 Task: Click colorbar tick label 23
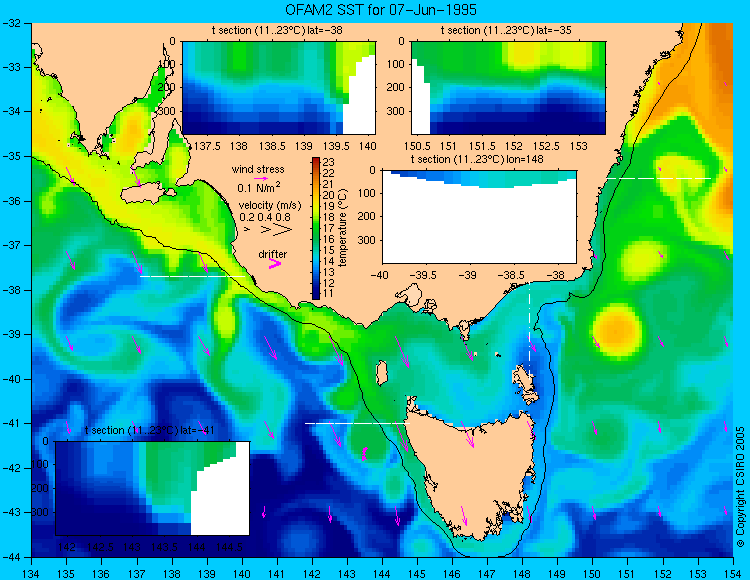click(x=329, y=162)
